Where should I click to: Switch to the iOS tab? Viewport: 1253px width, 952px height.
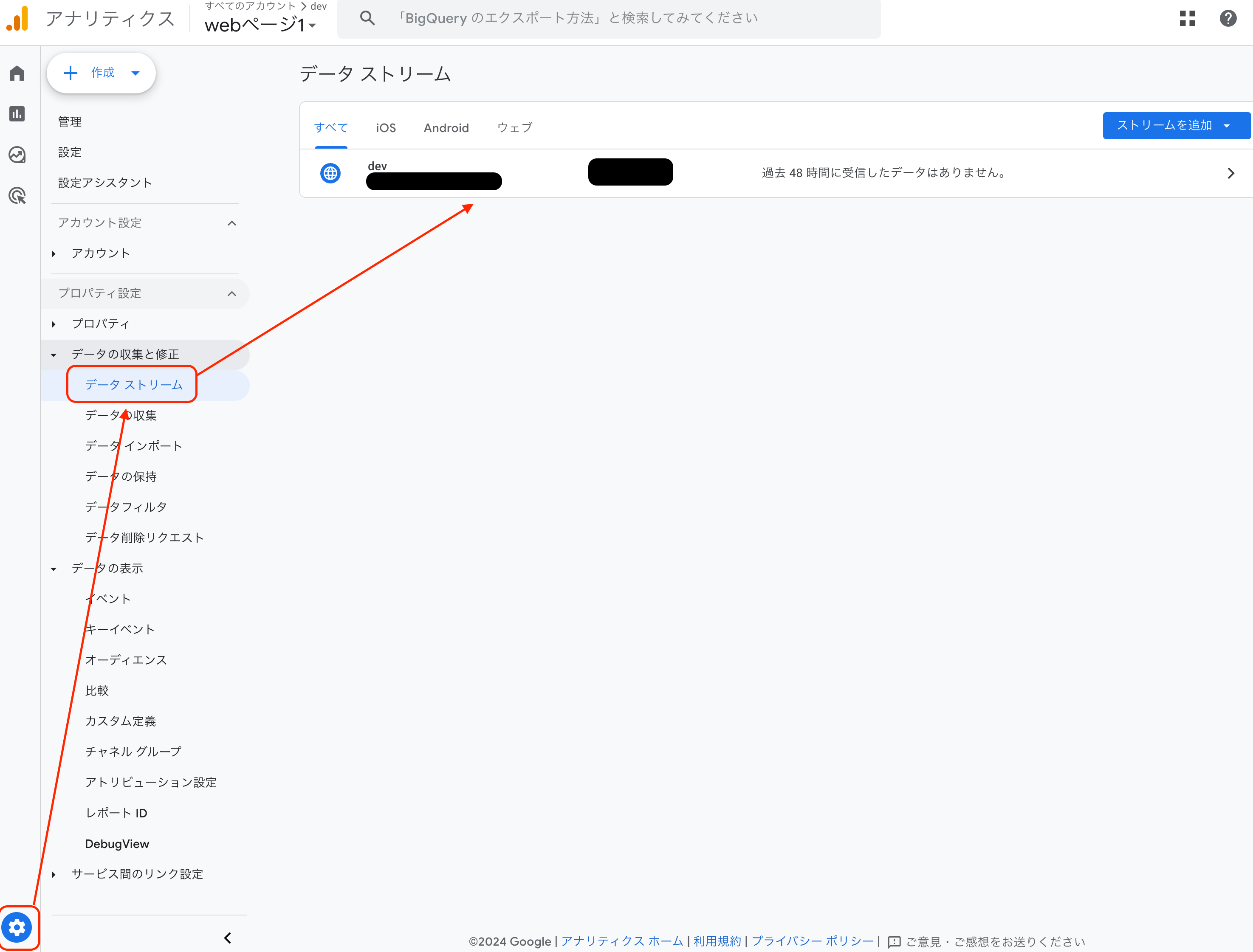[x=385, y=128]
